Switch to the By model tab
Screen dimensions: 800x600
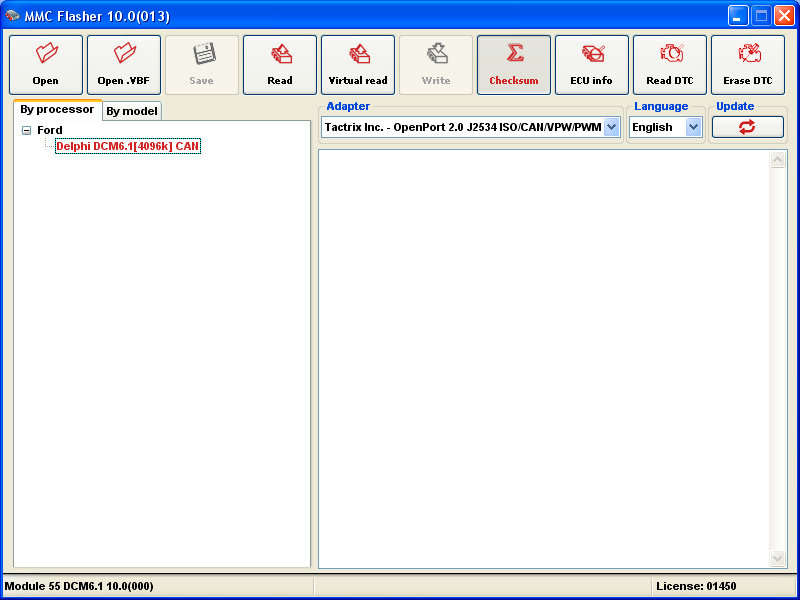pos(132,111)
